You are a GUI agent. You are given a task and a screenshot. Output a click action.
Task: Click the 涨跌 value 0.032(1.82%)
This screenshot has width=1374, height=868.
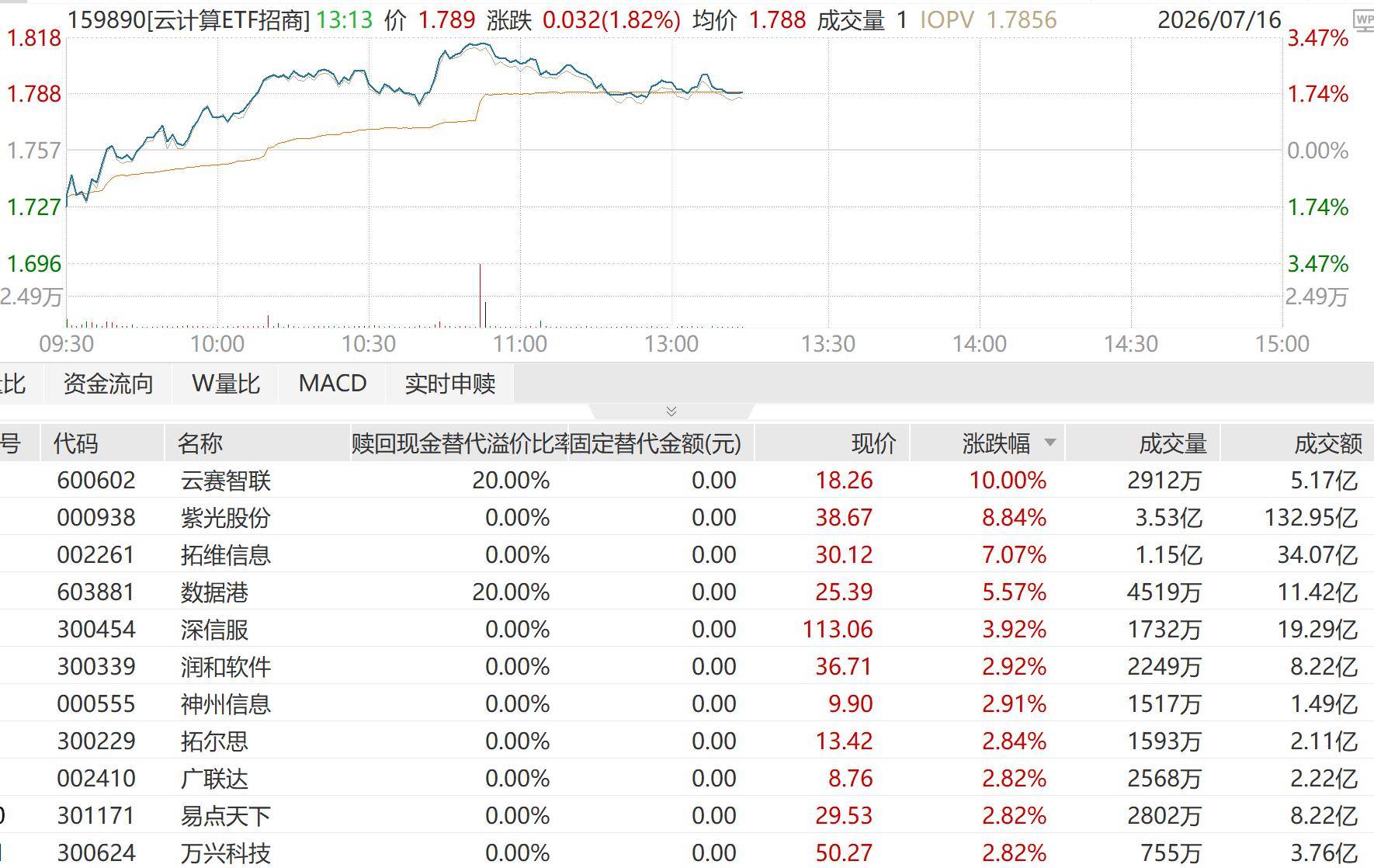pyautogui.click(x=612, y=19)
